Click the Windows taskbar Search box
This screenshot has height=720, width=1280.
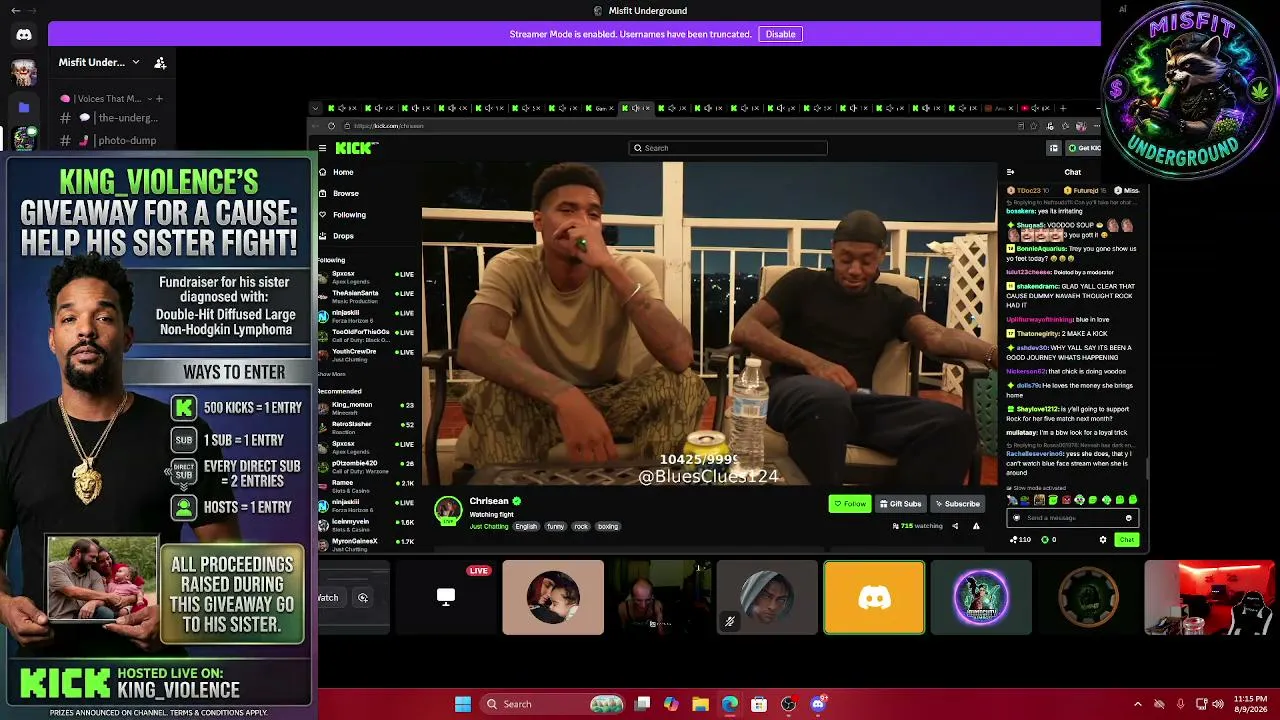point(554,704)
